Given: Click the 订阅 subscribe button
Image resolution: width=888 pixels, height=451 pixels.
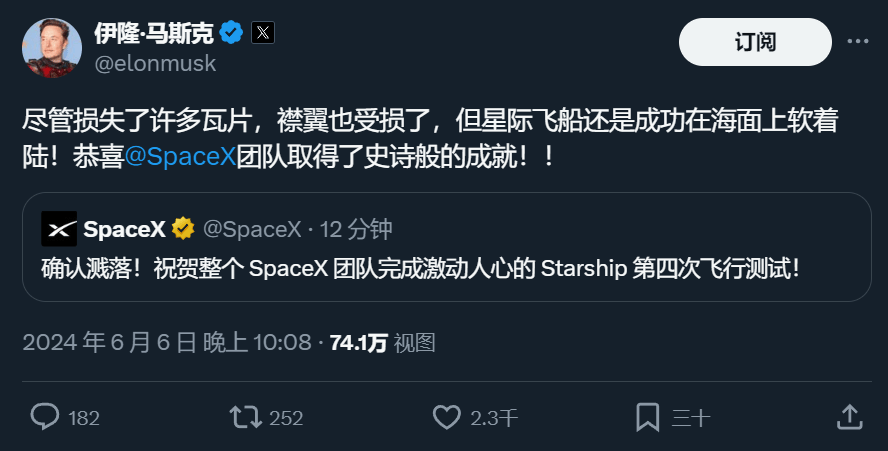Looking at the screenshot, I should click(x=755, y=42).
